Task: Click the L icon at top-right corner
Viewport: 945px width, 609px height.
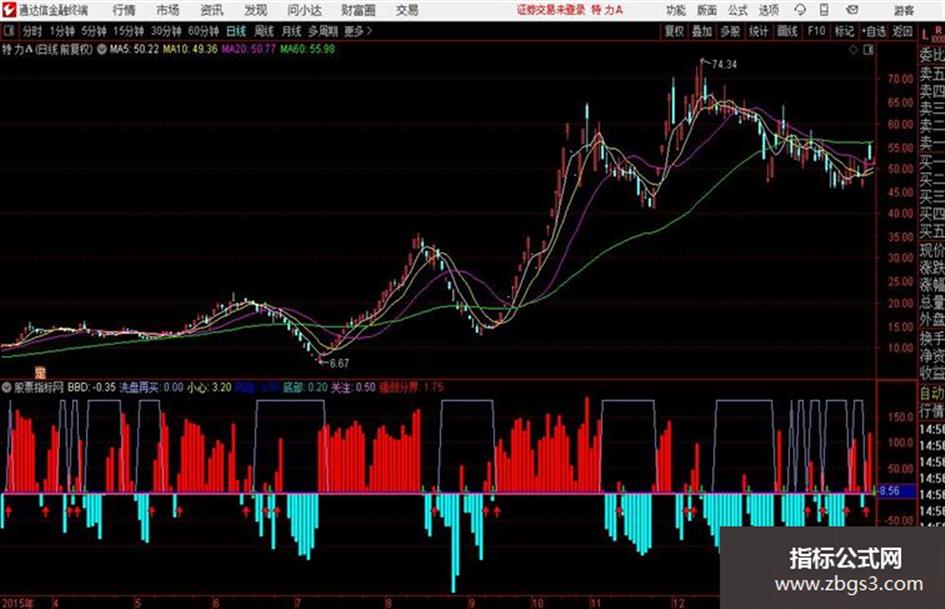Action: click(x=925, y=35)
